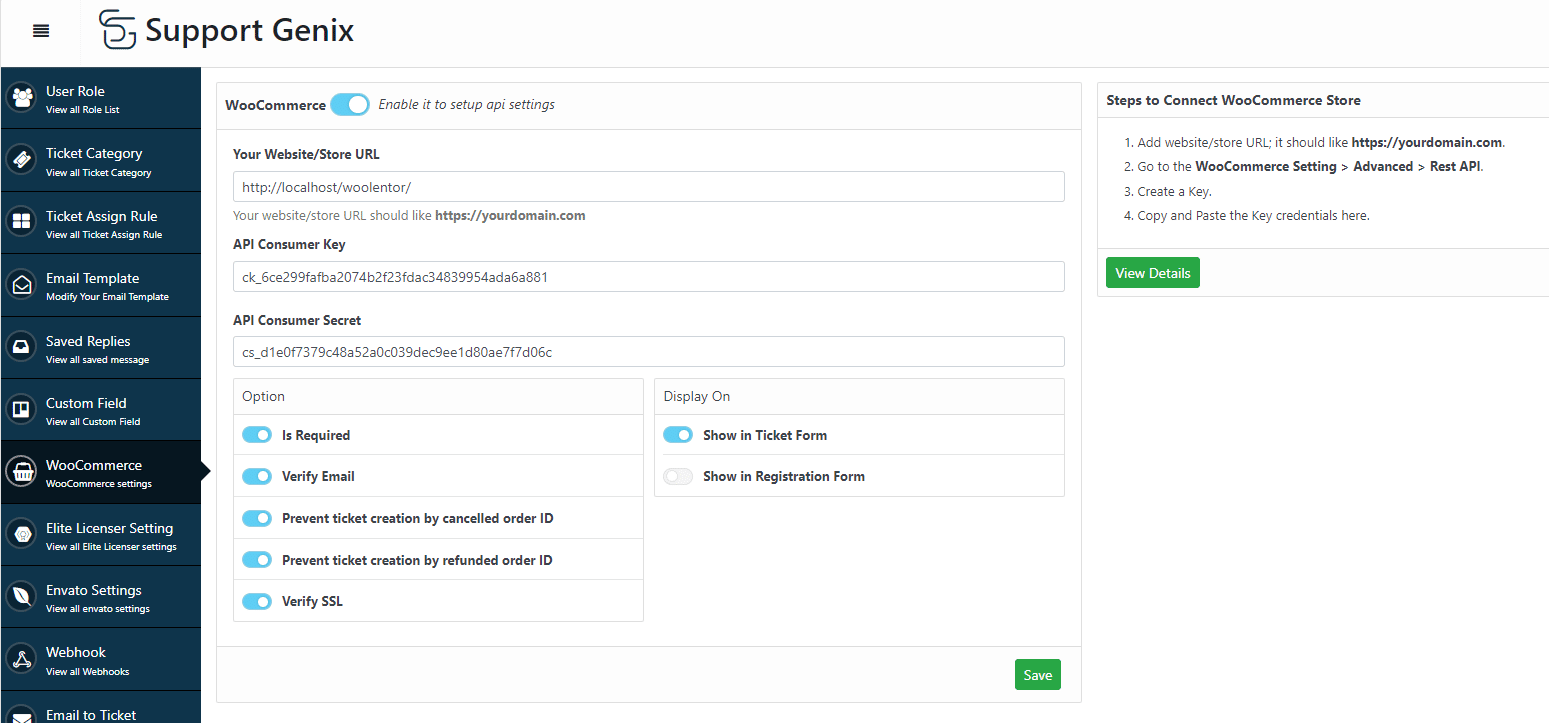Open the User Role section in sidebar

coord(22,97)
